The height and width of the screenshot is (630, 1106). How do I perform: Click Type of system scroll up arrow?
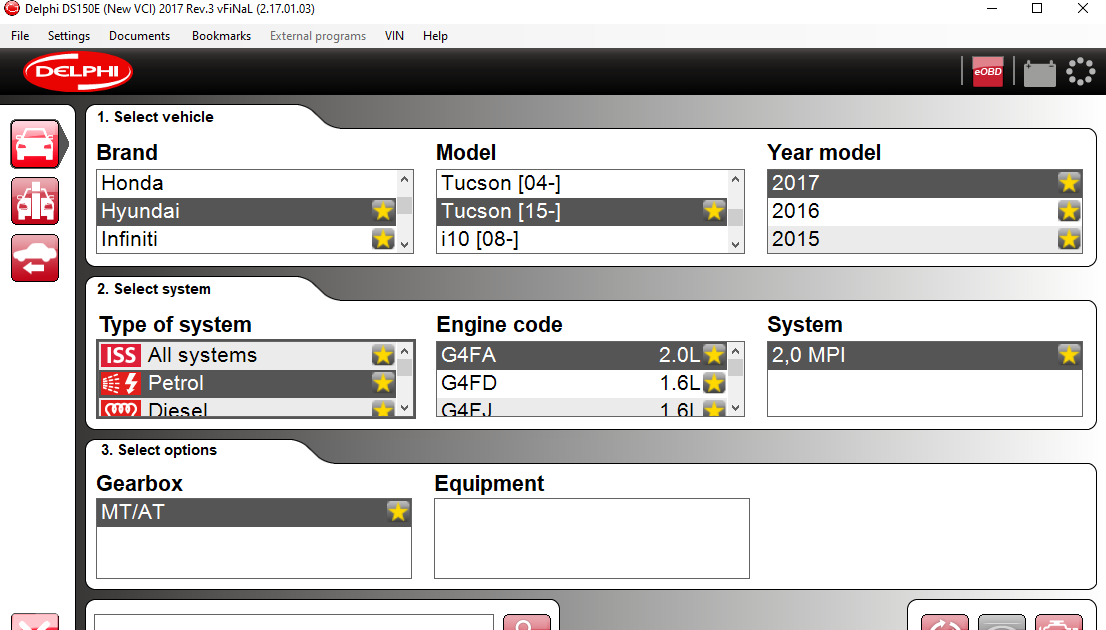point(404,351)
